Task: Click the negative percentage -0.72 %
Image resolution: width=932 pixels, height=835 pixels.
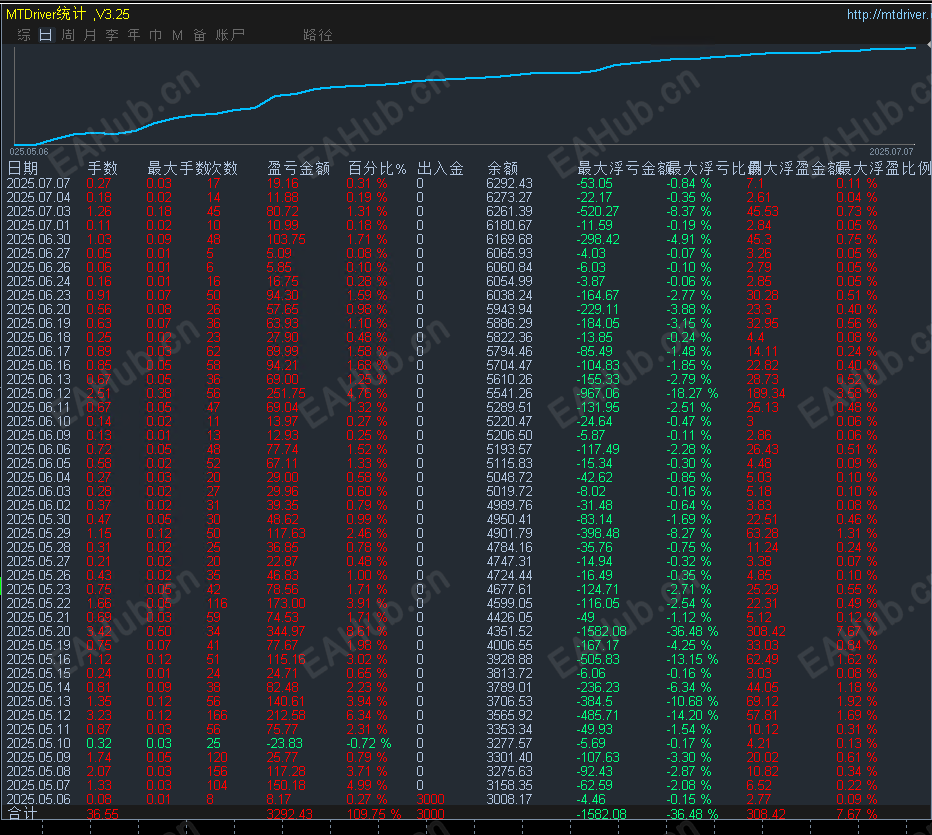Action: tap(369, 743)
